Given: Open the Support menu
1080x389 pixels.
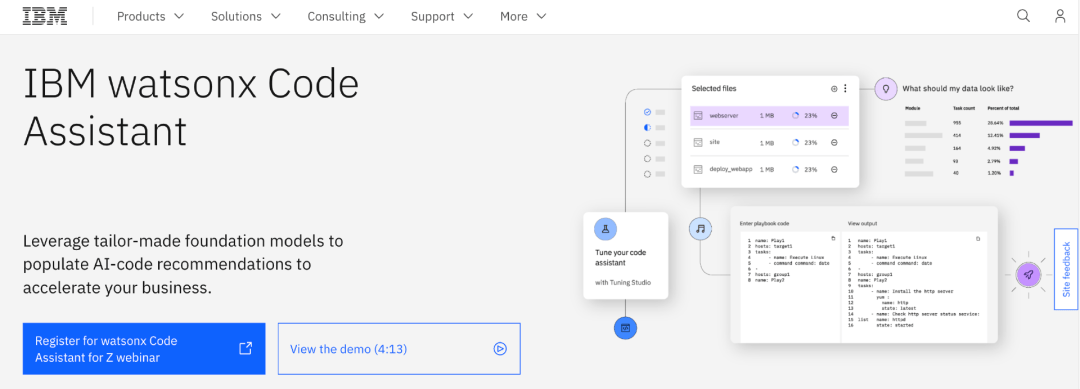Looking at the screenshot, I should click(442, 17).
